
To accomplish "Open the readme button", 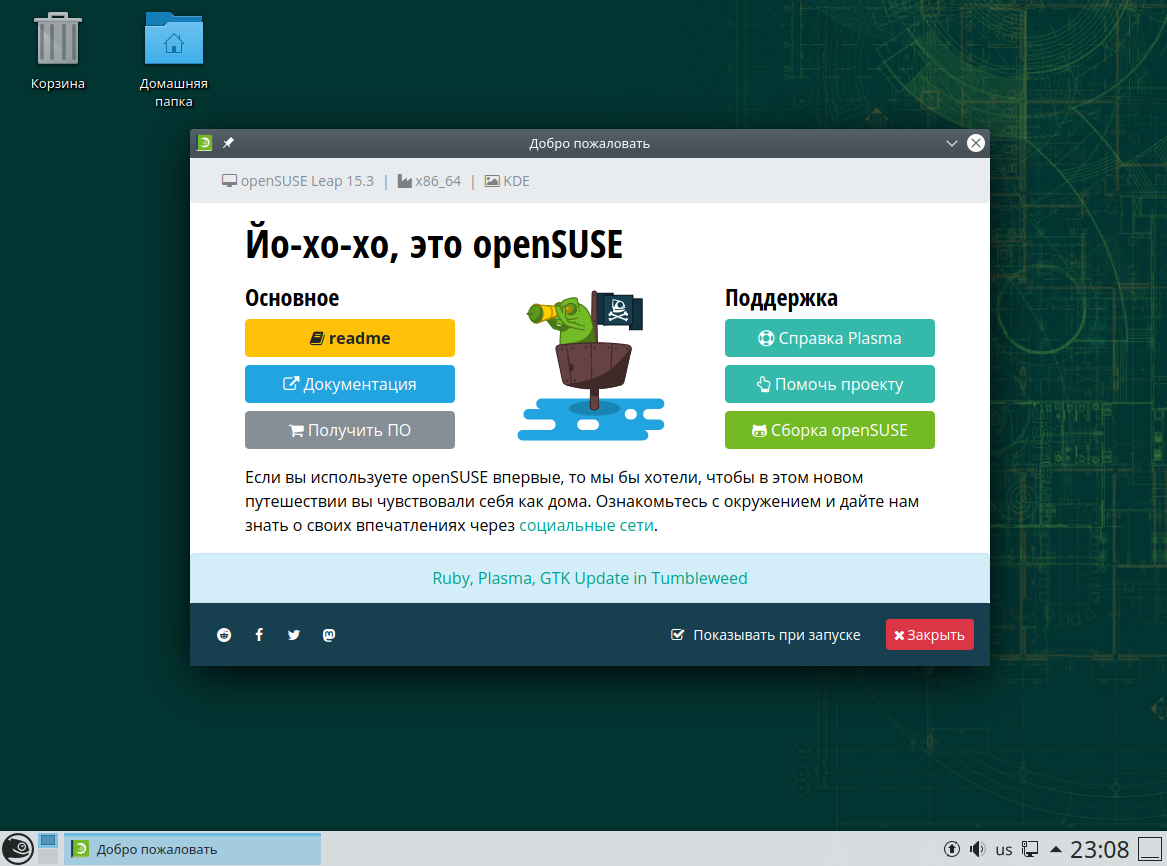I will 350,339.
